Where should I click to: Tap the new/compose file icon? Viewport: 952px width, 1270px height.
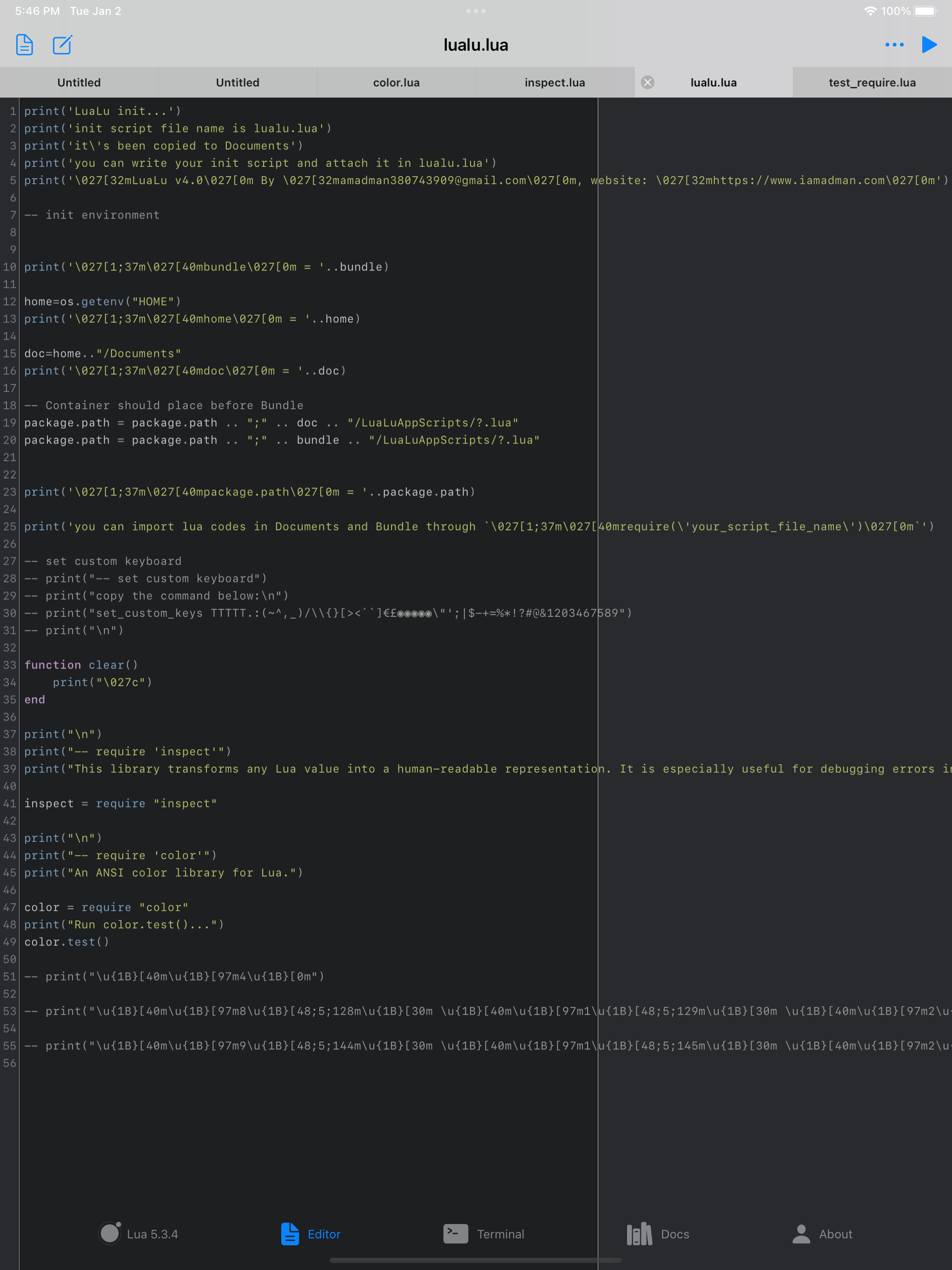pyautogui.click(x=62, y=45)
